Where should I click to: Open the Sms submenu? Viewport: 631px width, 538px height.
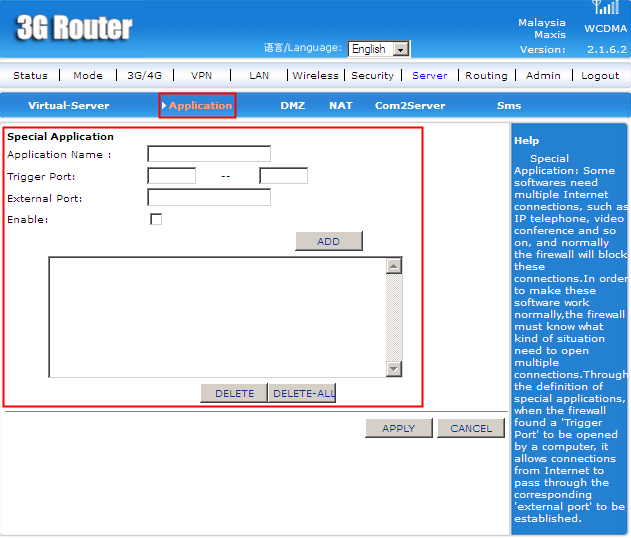coord(508,106)
